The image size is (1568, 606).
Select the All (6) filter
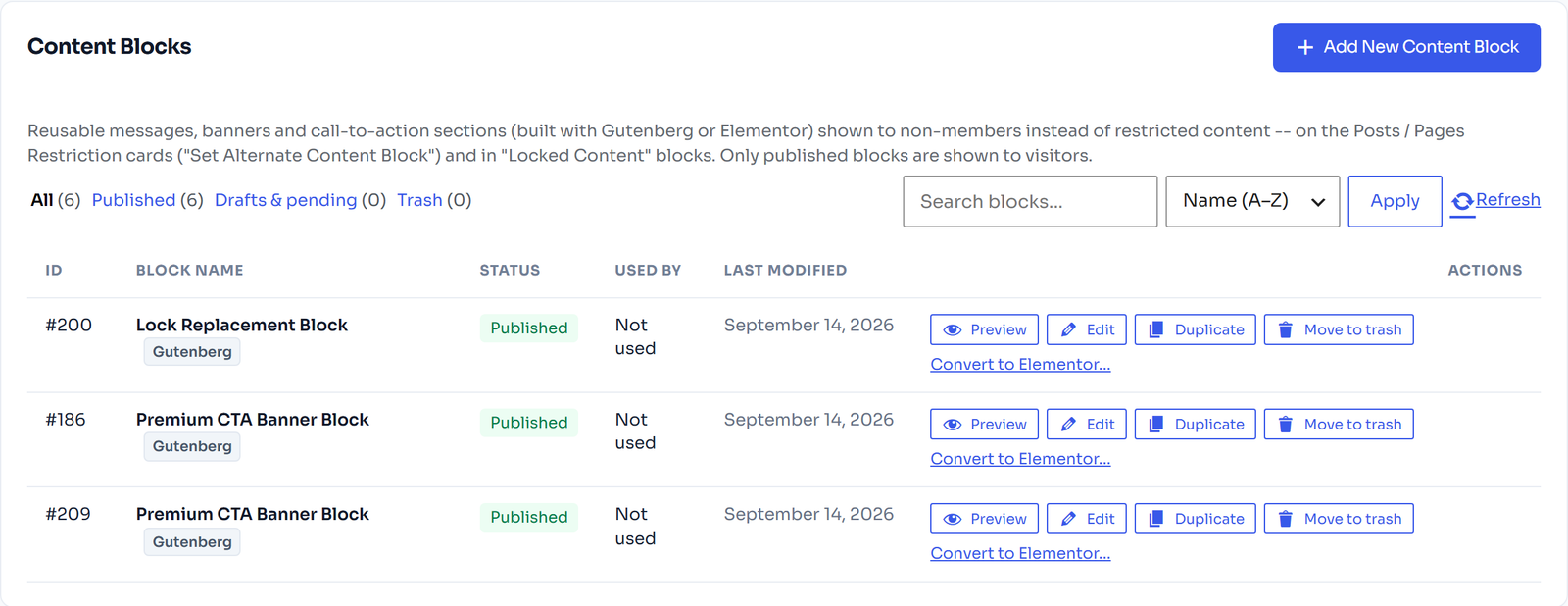(56, 200)
